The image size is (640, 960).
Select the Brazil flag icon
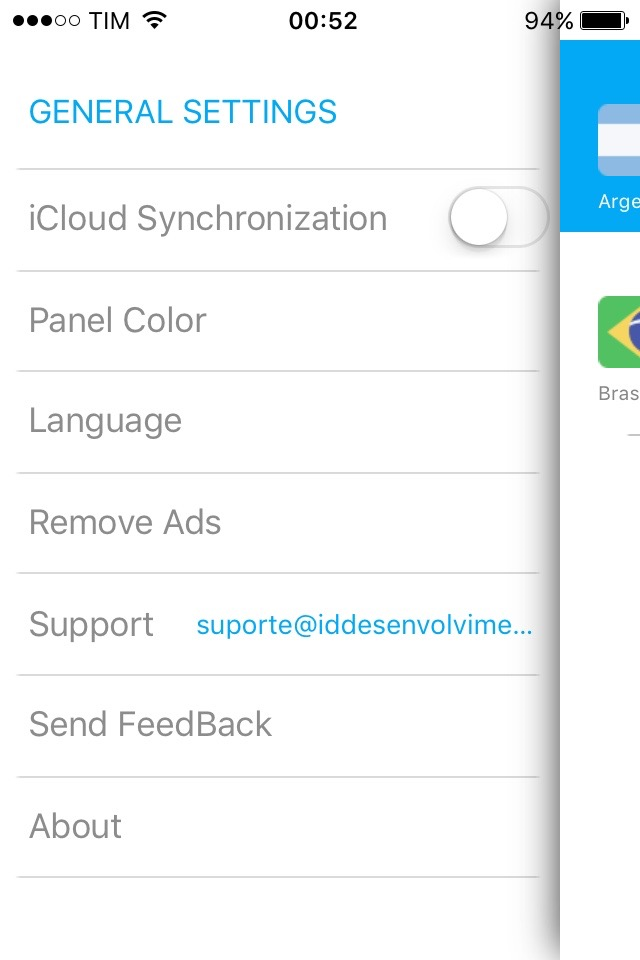(620, 332)
